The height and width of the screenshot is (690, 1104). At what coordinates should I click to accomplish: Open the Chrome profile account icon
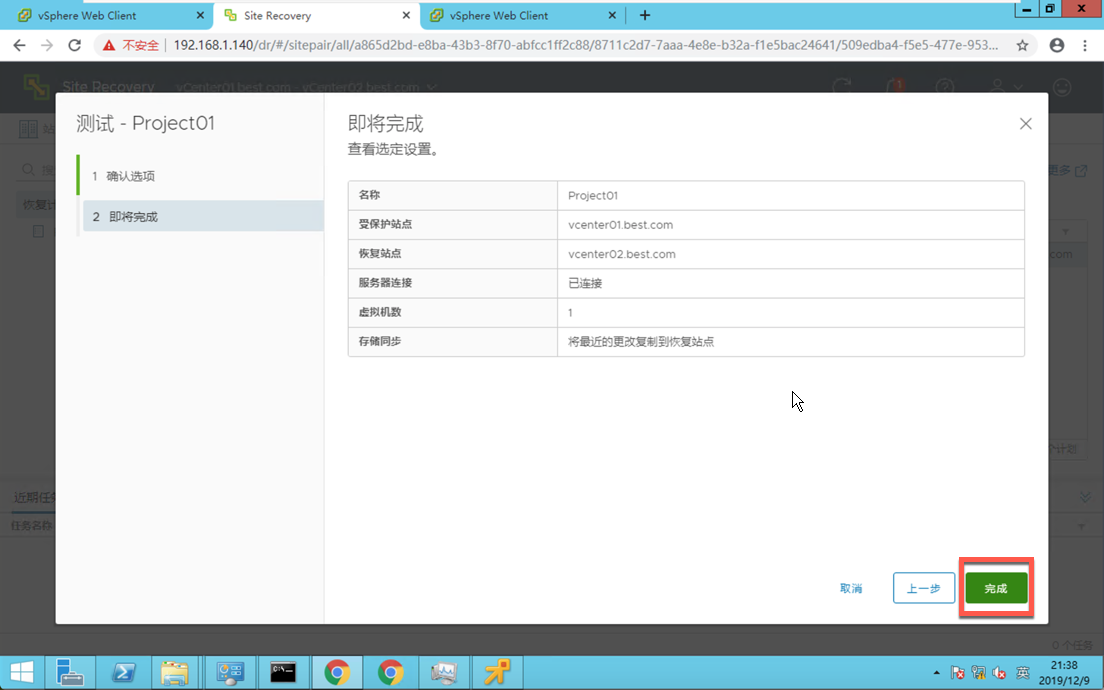pyautogui.click(x=1057, y=45)
